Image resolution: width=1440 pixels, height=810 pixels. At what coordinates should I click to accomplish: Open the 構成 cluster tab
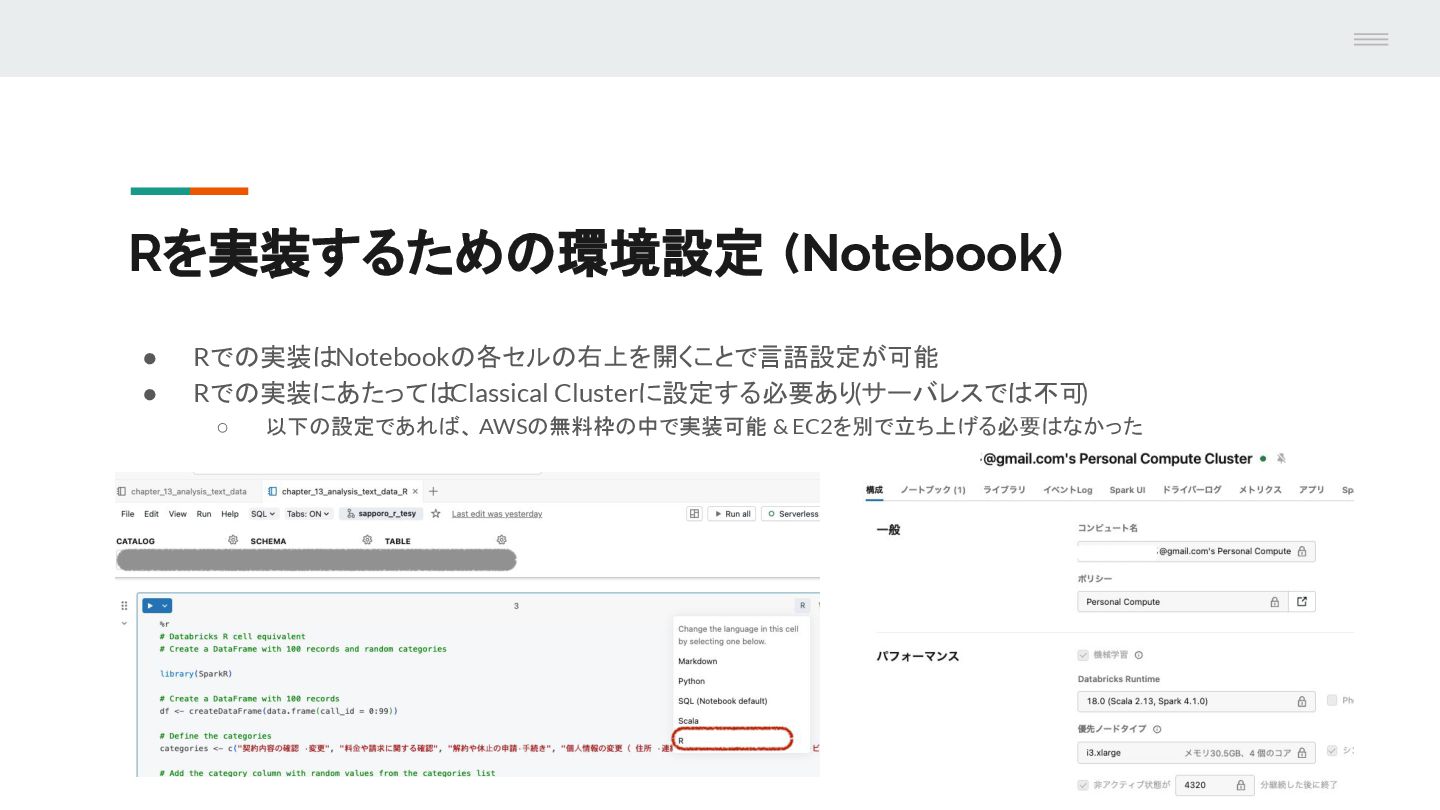(874, 490)
